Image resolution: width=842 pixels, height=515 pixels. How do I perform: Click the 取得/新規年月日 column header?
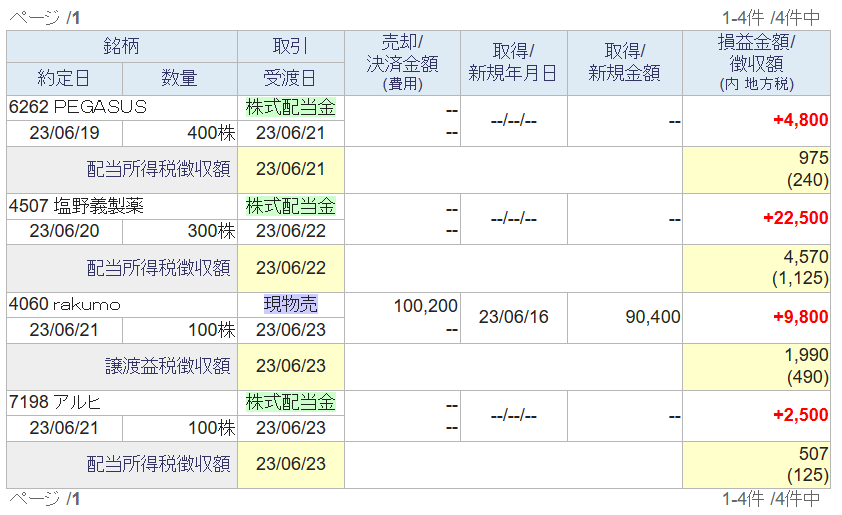tap(513, 63)
